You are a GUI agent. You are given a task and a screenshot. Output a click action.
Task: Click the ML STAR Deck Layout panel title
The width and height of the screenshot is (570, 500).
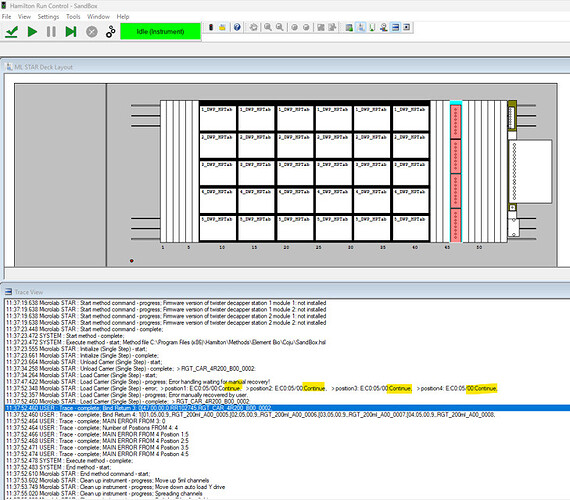click(x=43, y=67)
